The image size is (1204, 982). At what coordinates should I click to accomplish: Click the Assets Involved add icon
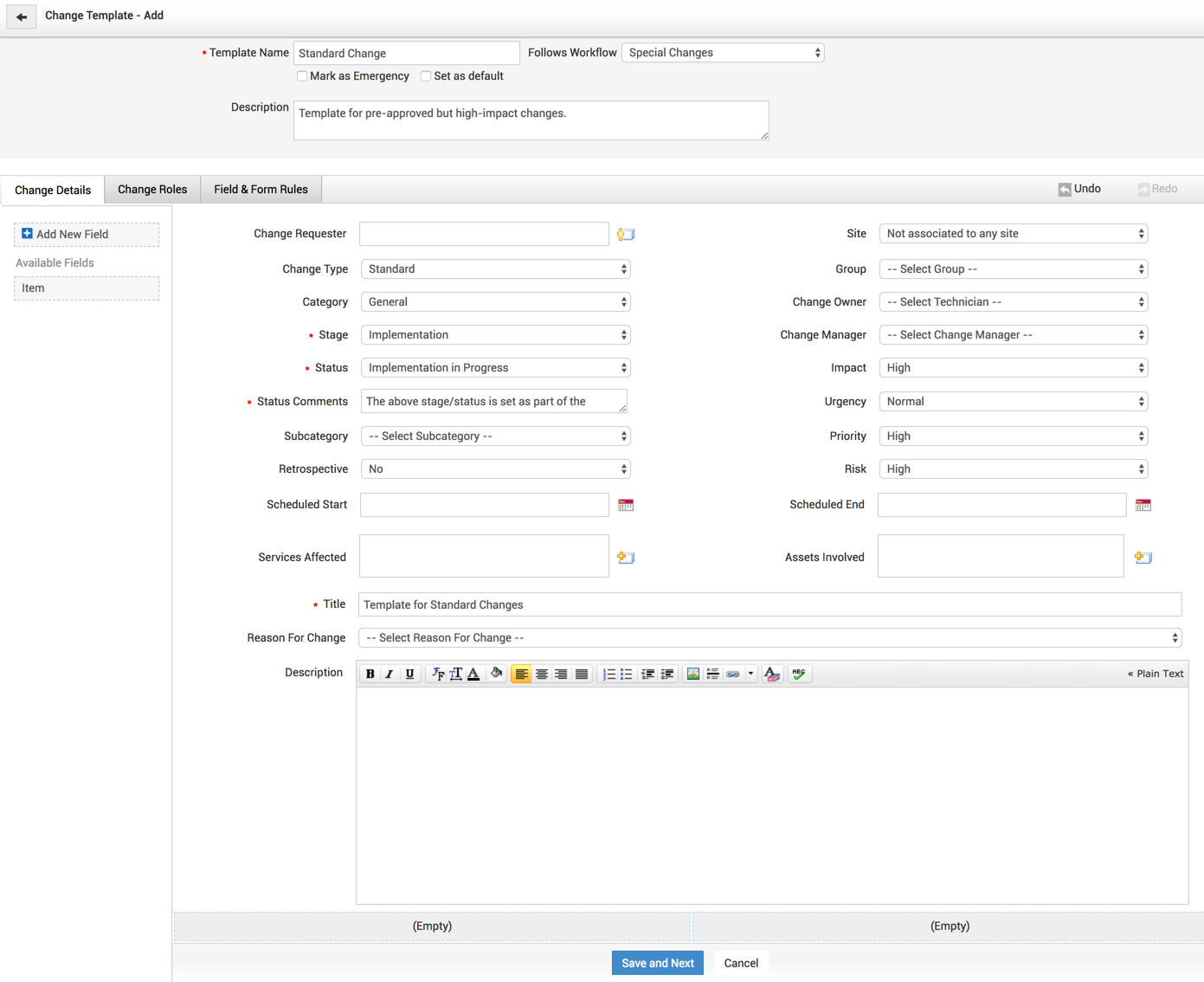(x=1143, y=558)
